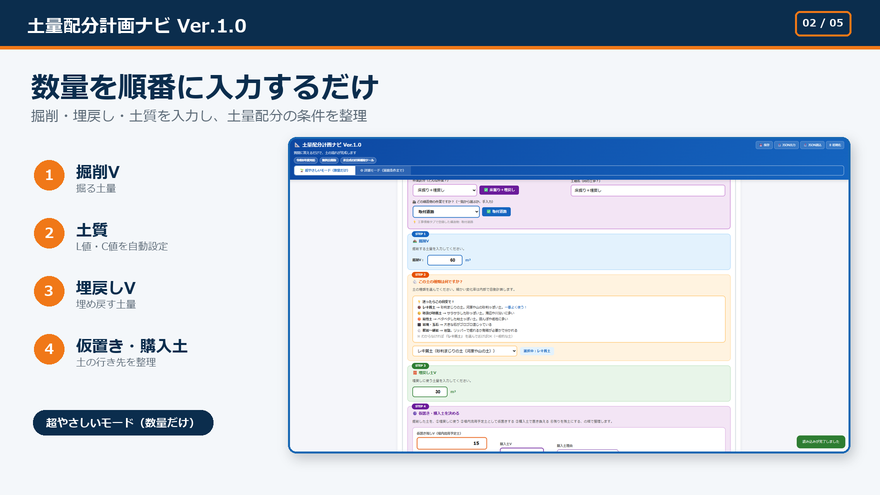This screenshot has width=880, height=495.
Task: Switch to the 詳細モード tab
Action: click(382, 170)
